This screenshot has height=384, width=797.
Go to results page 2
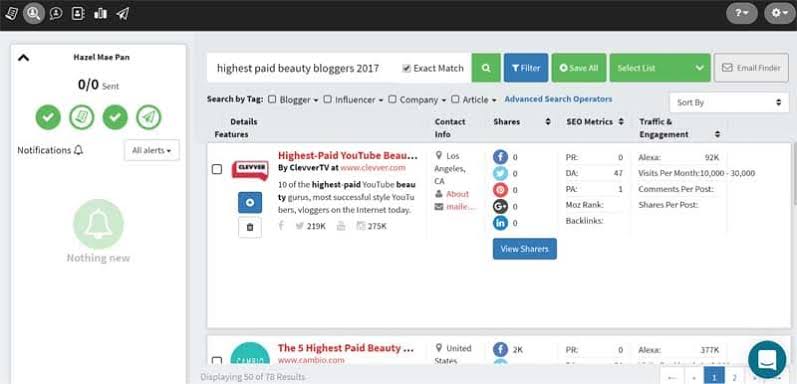(x=734, y=376)
